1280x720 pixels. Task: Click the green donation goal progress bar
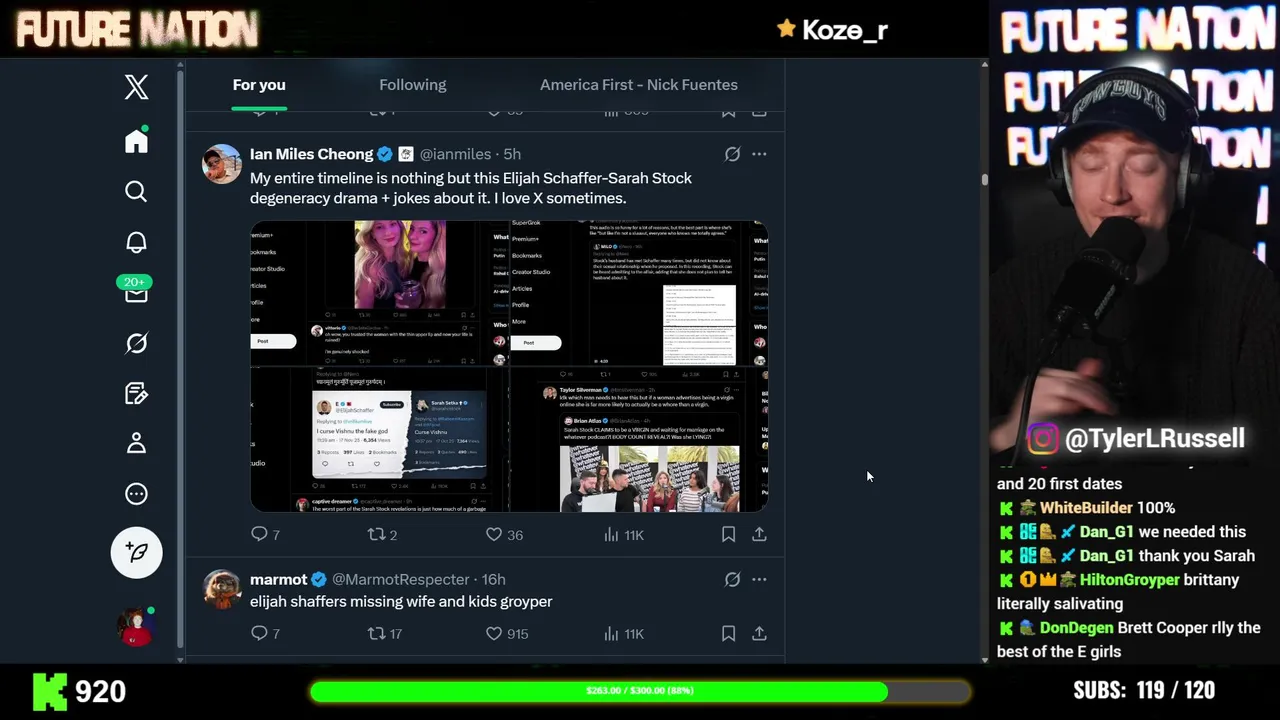(639, 691)
